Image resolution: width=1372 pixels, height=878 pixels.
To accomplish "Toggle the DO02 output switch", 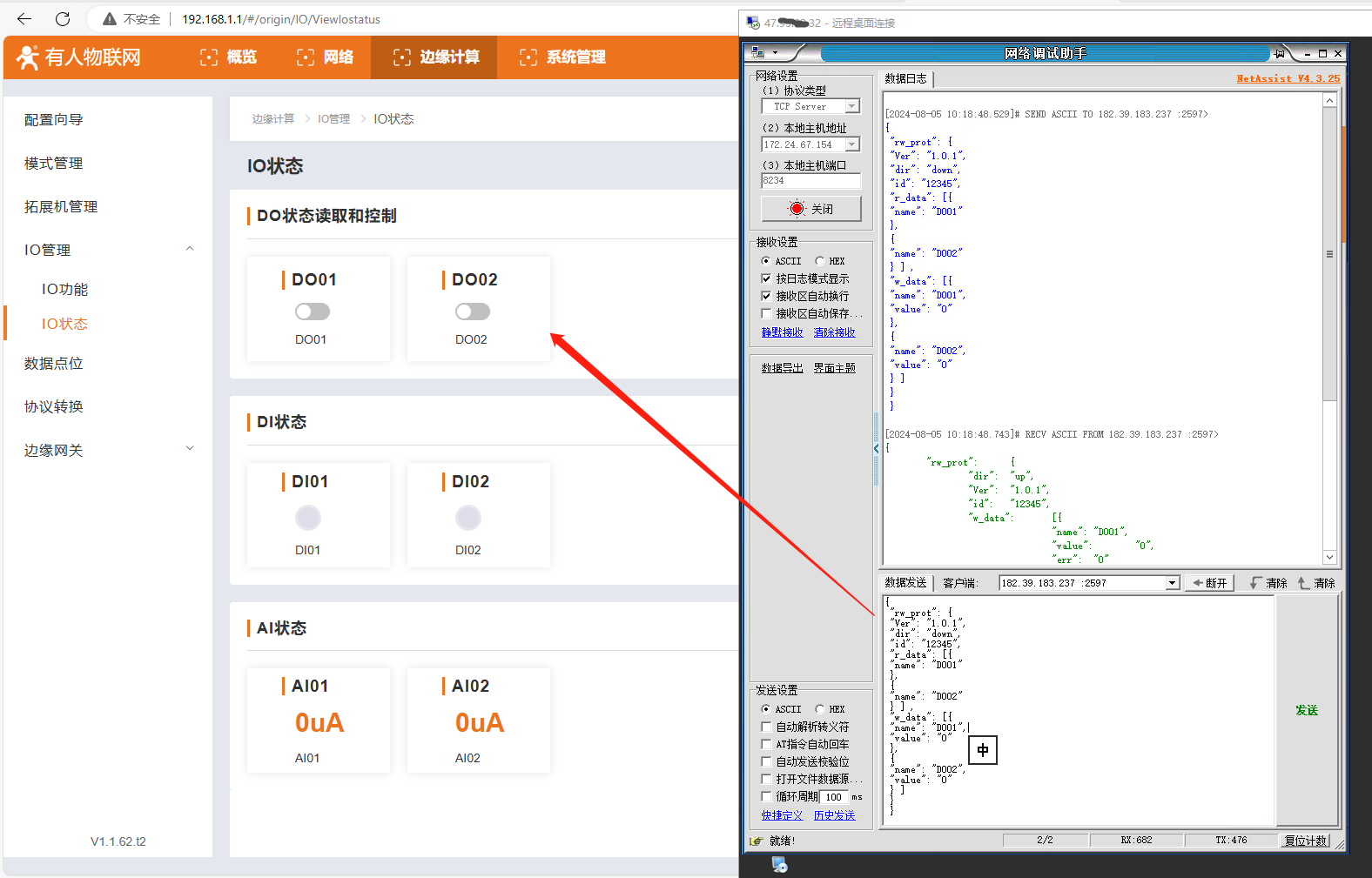I will point(472,312).
